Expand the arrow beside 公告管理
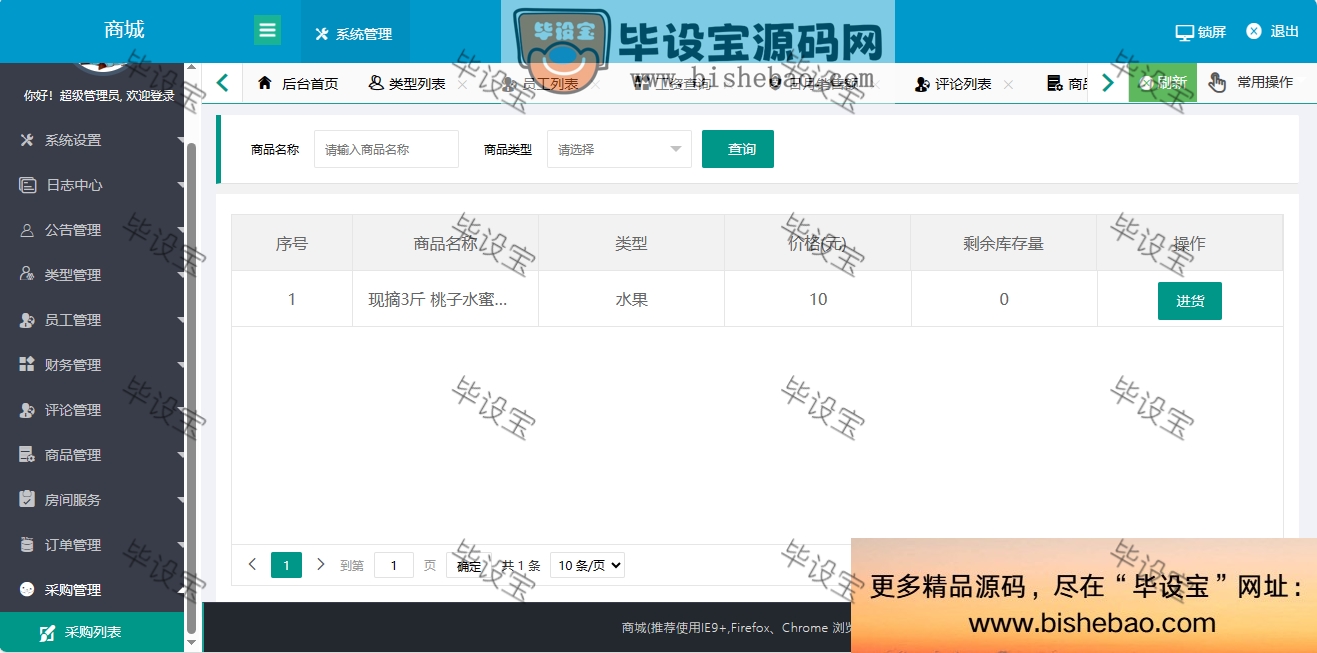Viewport: 1317px width, 653px height. (x=181, y=231)
